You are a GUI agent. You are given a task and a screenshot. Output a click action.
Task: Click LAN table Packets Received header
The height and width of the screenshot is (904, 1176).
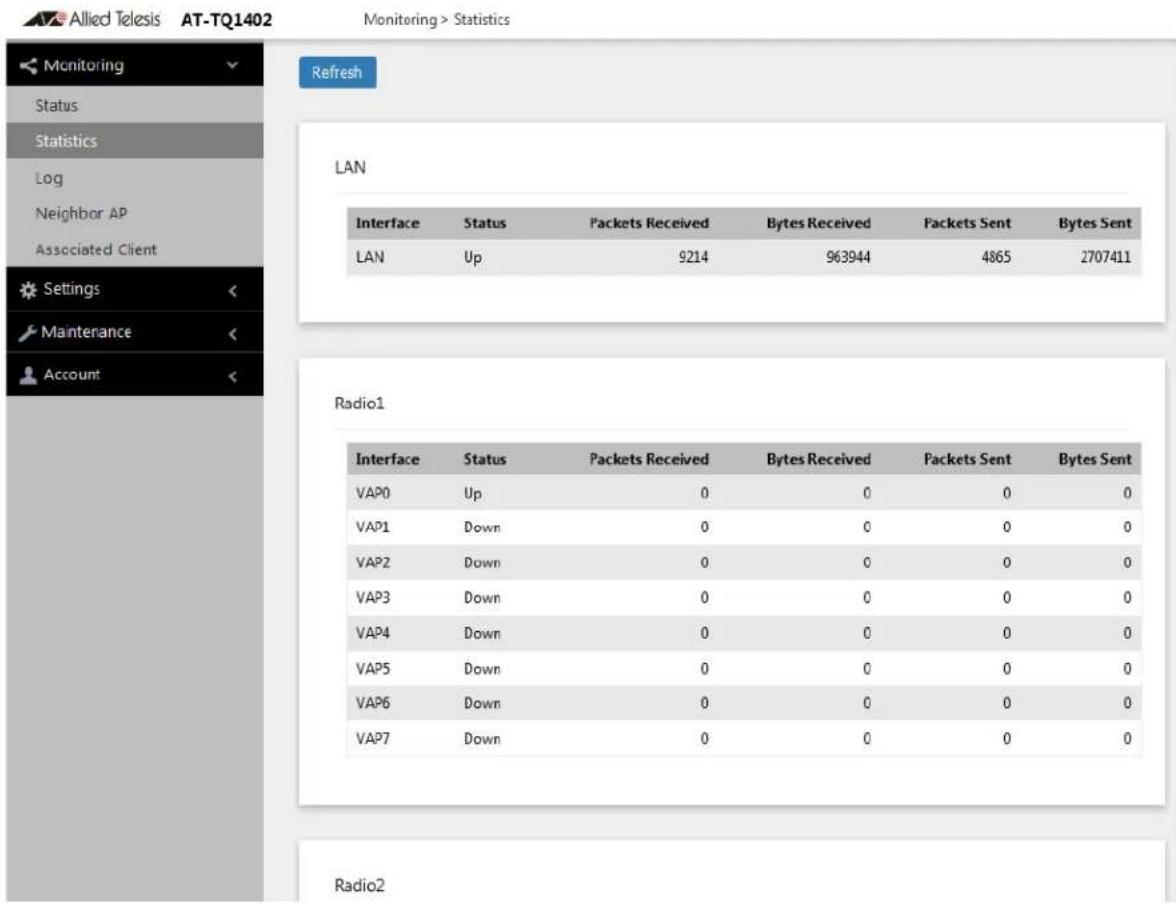(x=649, y=223)
